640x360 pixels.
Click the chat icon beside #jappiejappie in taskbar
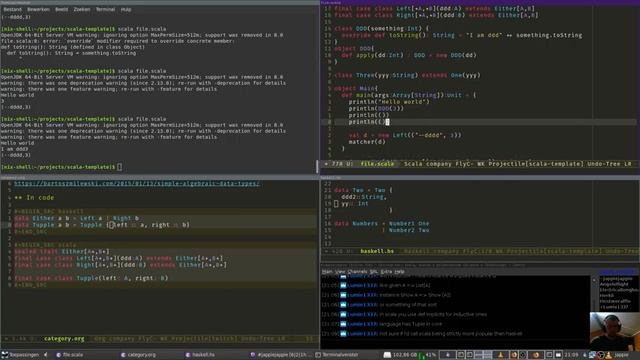[253, 355]
